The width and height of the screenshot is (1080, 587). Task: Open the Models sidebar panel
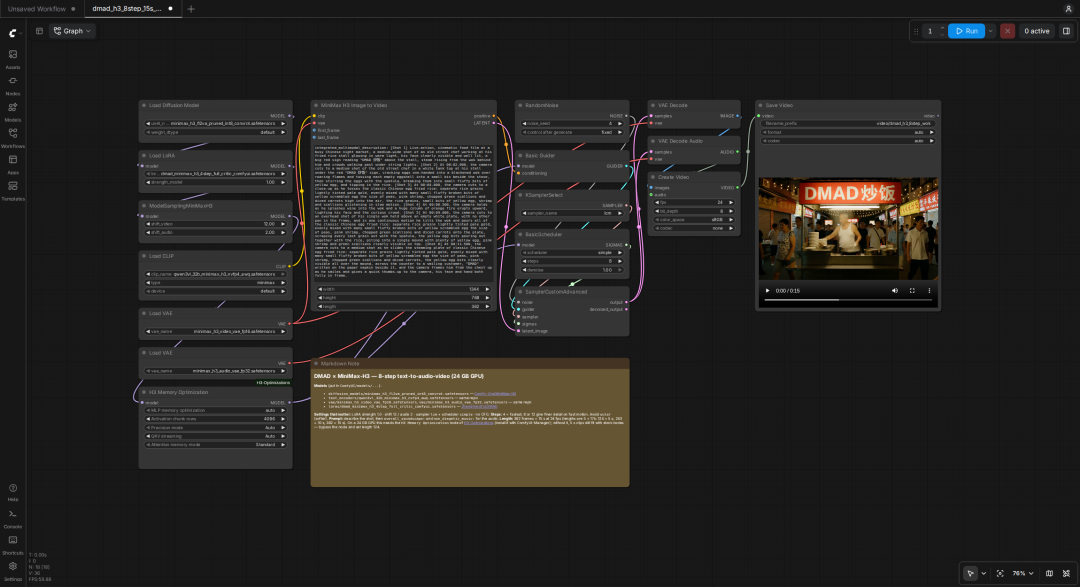tap(12, 112)
